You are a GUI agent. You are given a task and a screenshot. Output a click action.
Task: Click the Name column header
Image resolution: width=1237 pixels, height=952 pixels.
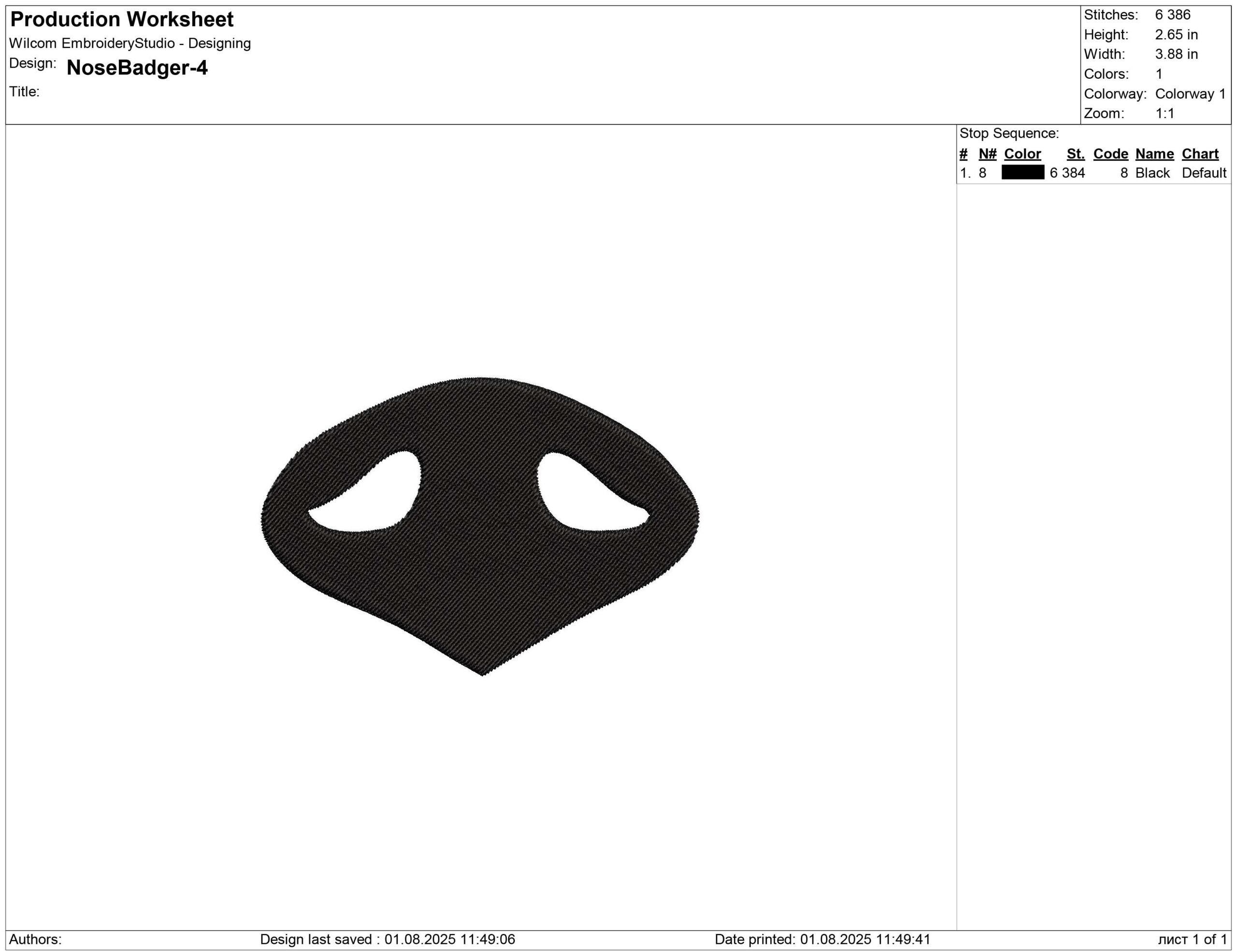tap(1154, 154)
